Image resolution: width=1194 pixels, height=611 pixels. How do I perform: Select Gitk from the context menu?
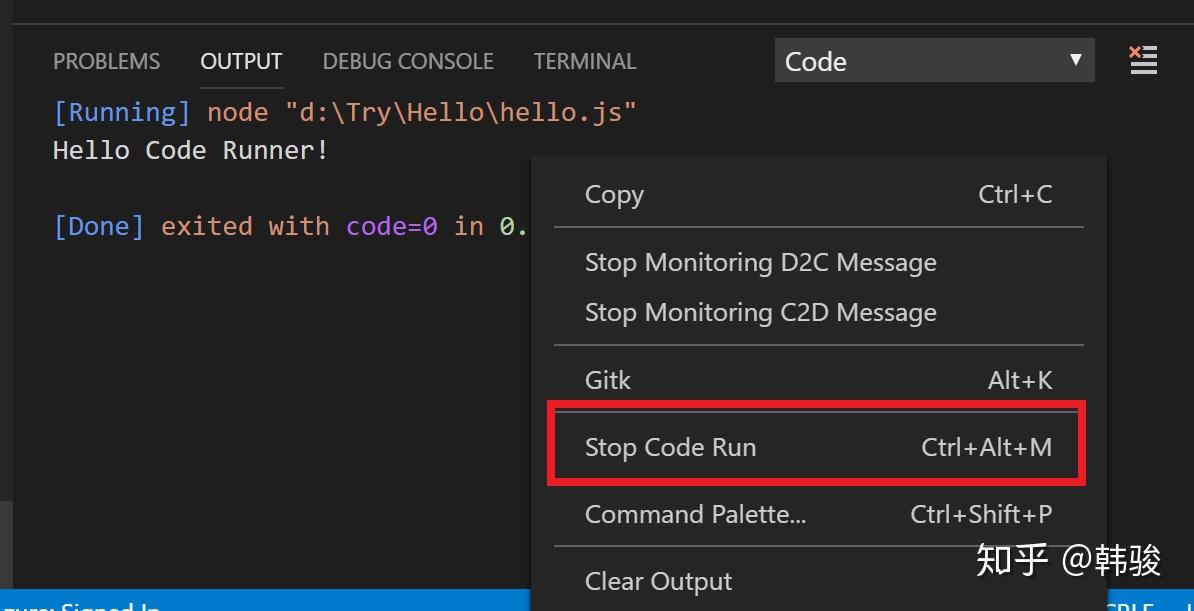click(607, 379)
